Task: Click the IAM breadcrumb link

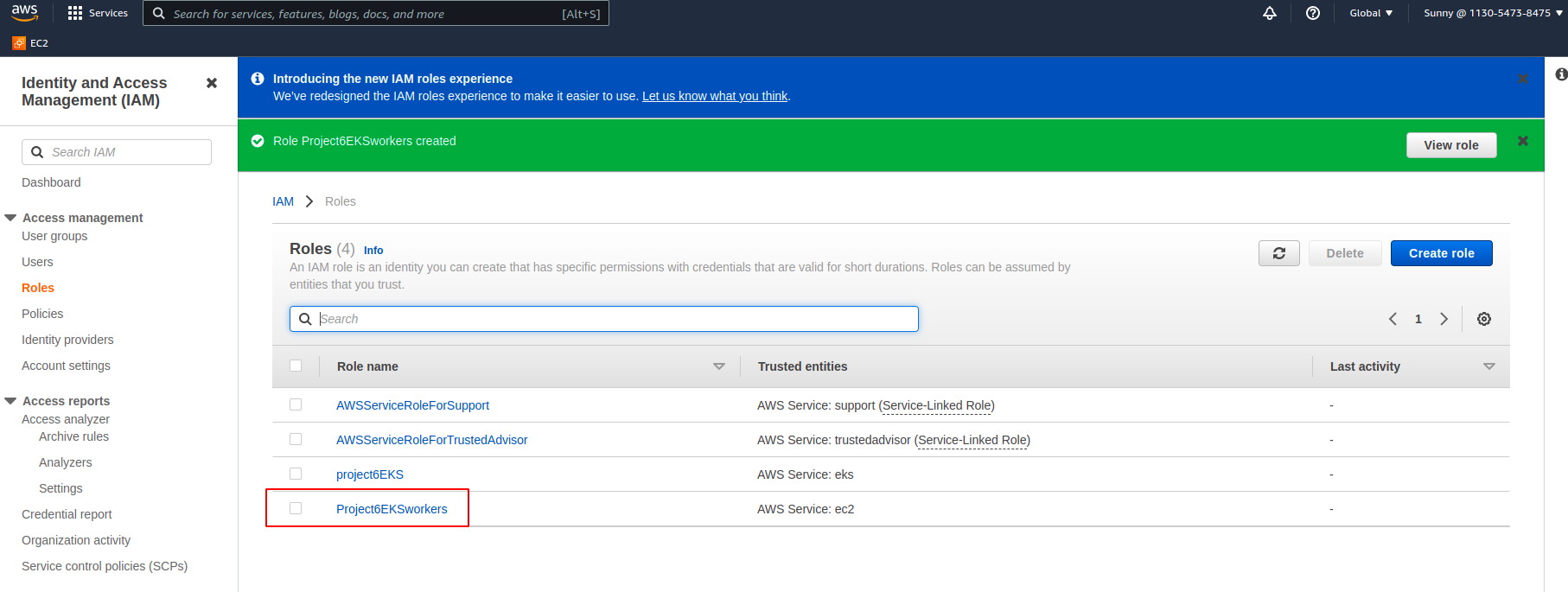Action: (x=283, y=201)
